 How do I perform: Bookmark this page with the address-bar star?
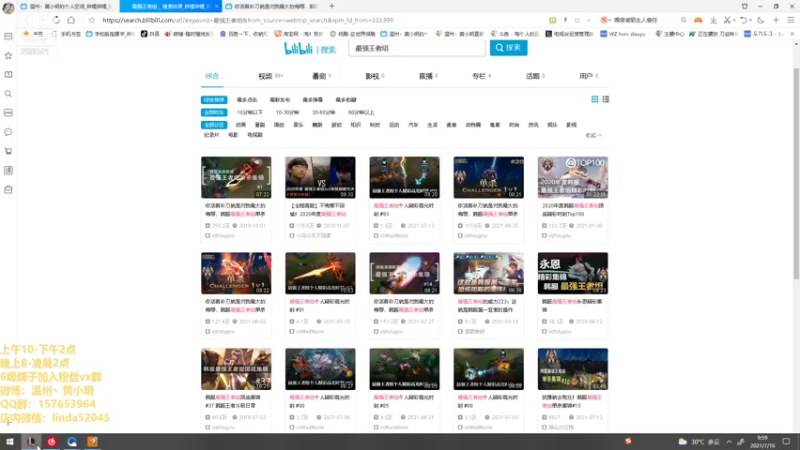91,20
